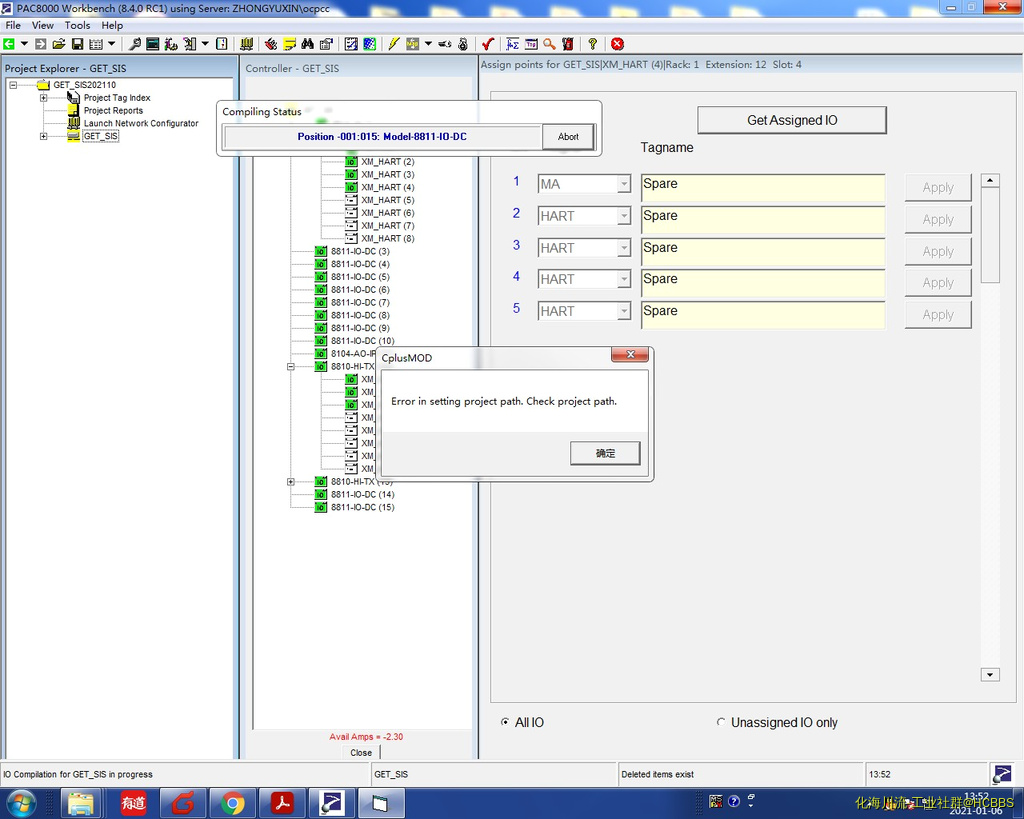Open the File menu
Viewport: 1024px width, 819px height.
[x=13, y=25]
